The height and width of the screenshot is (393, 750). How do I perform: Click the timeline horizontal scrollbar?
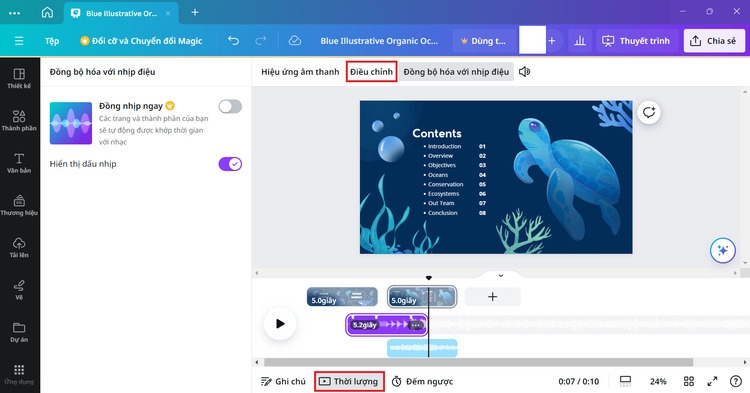coord(478,362)
